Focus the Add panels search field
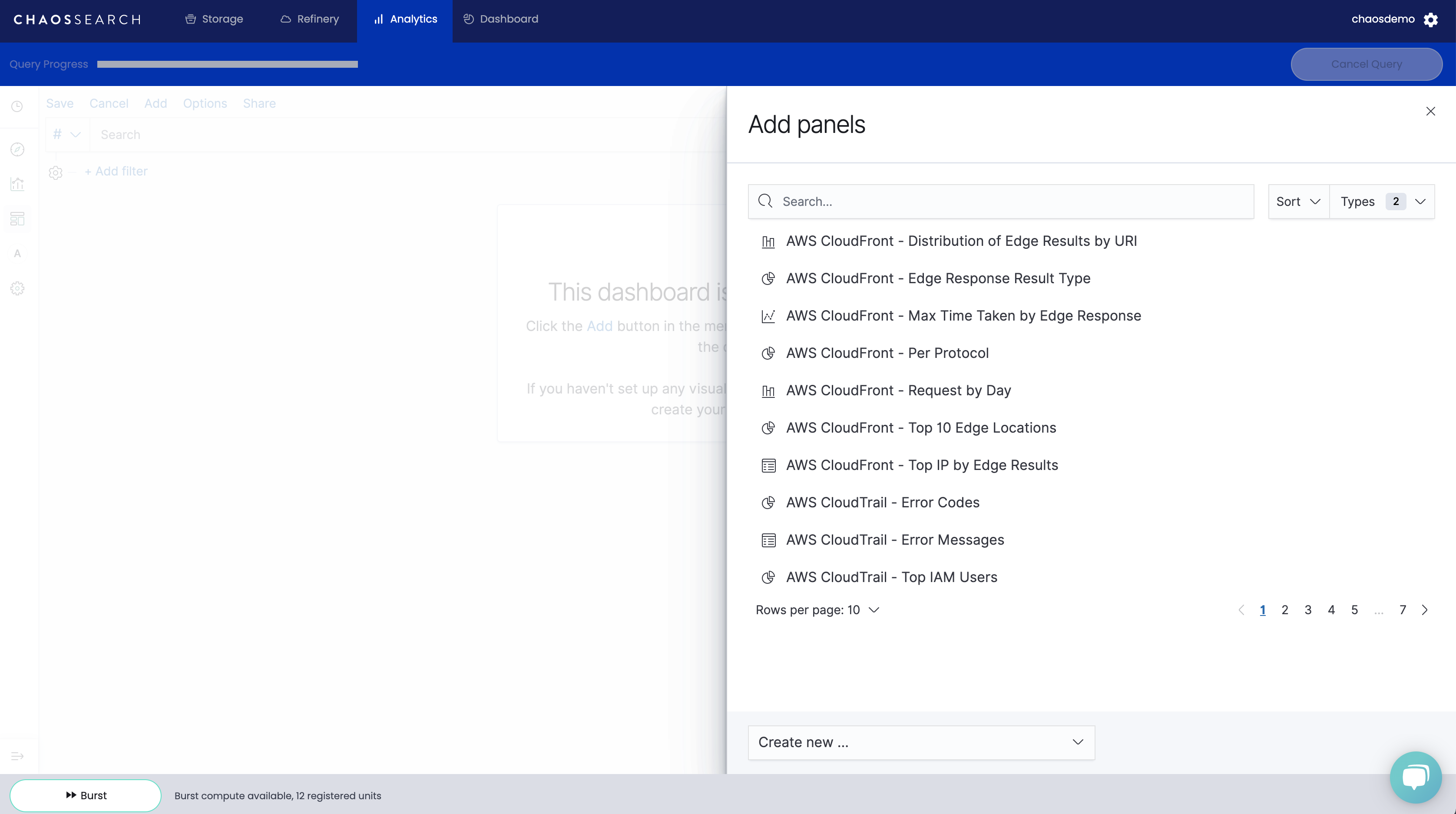Image resolution: width=1456 pixels, height=814 pixels. [1001, 202]
